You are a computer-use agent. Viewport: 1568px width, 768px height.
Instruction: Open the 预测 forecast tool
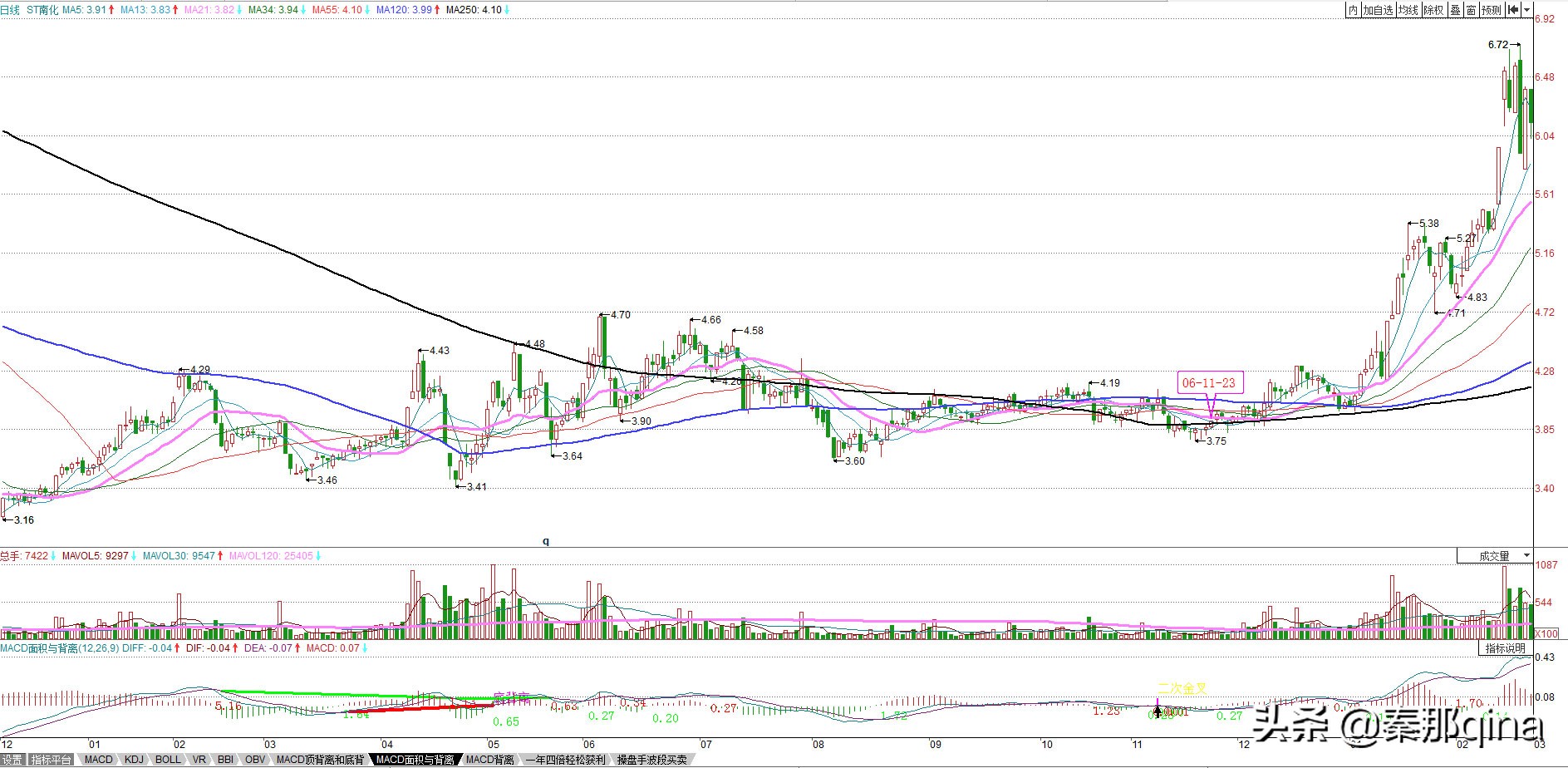1492,10
